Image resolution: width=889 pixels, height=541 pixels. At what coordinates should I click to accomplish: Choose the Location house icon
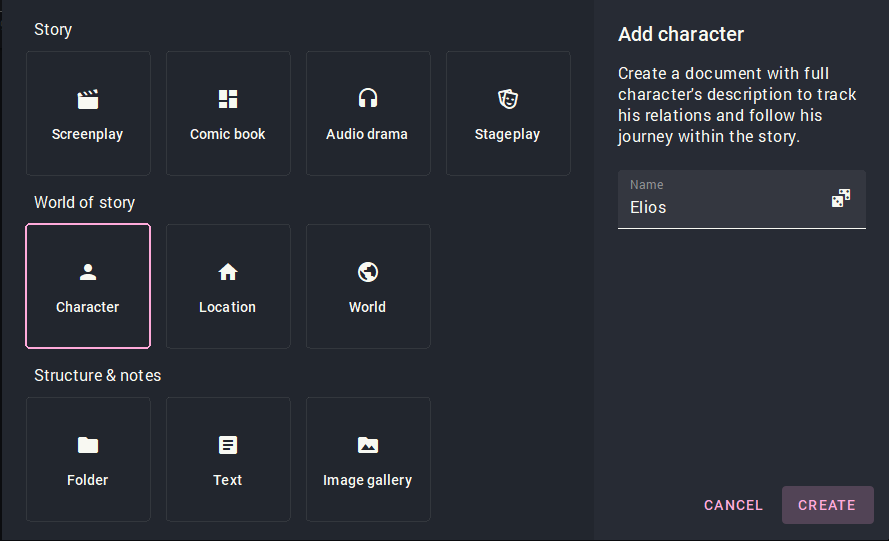click(x=228, y=272)
